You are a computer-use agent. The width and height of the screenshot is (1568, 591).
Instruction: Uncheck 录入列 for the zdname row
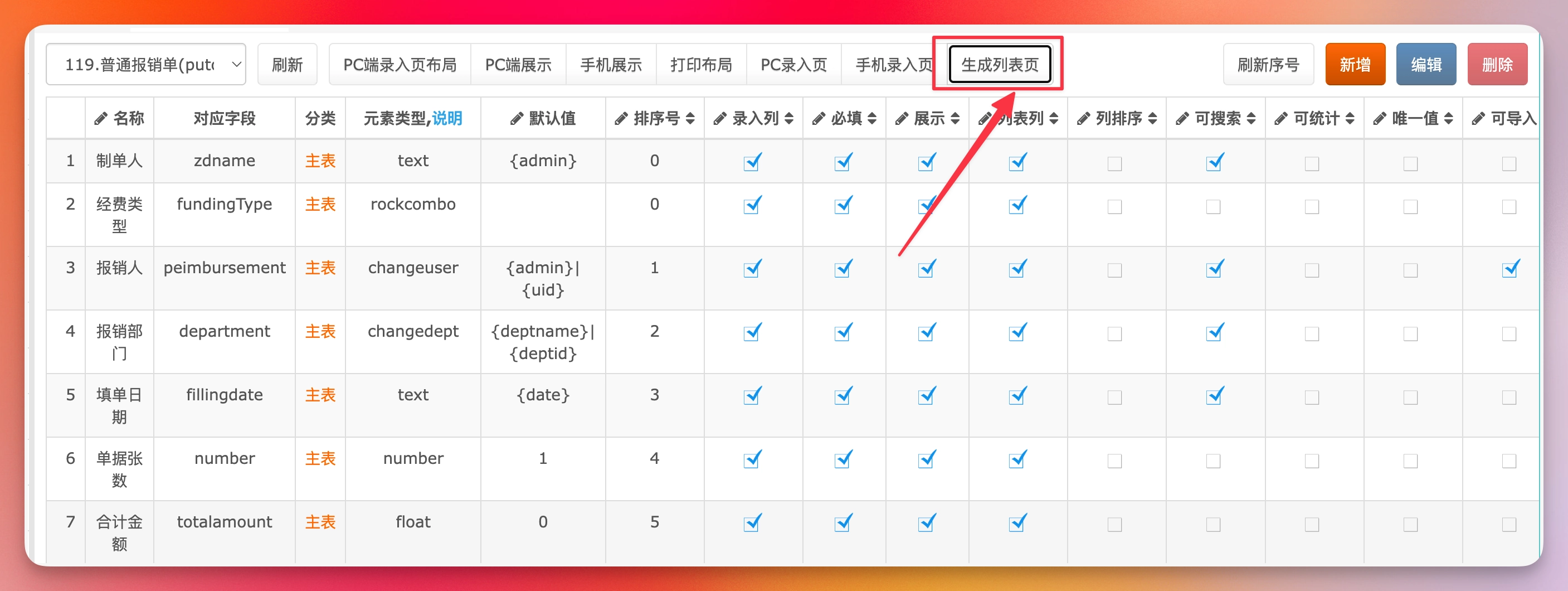752,163
